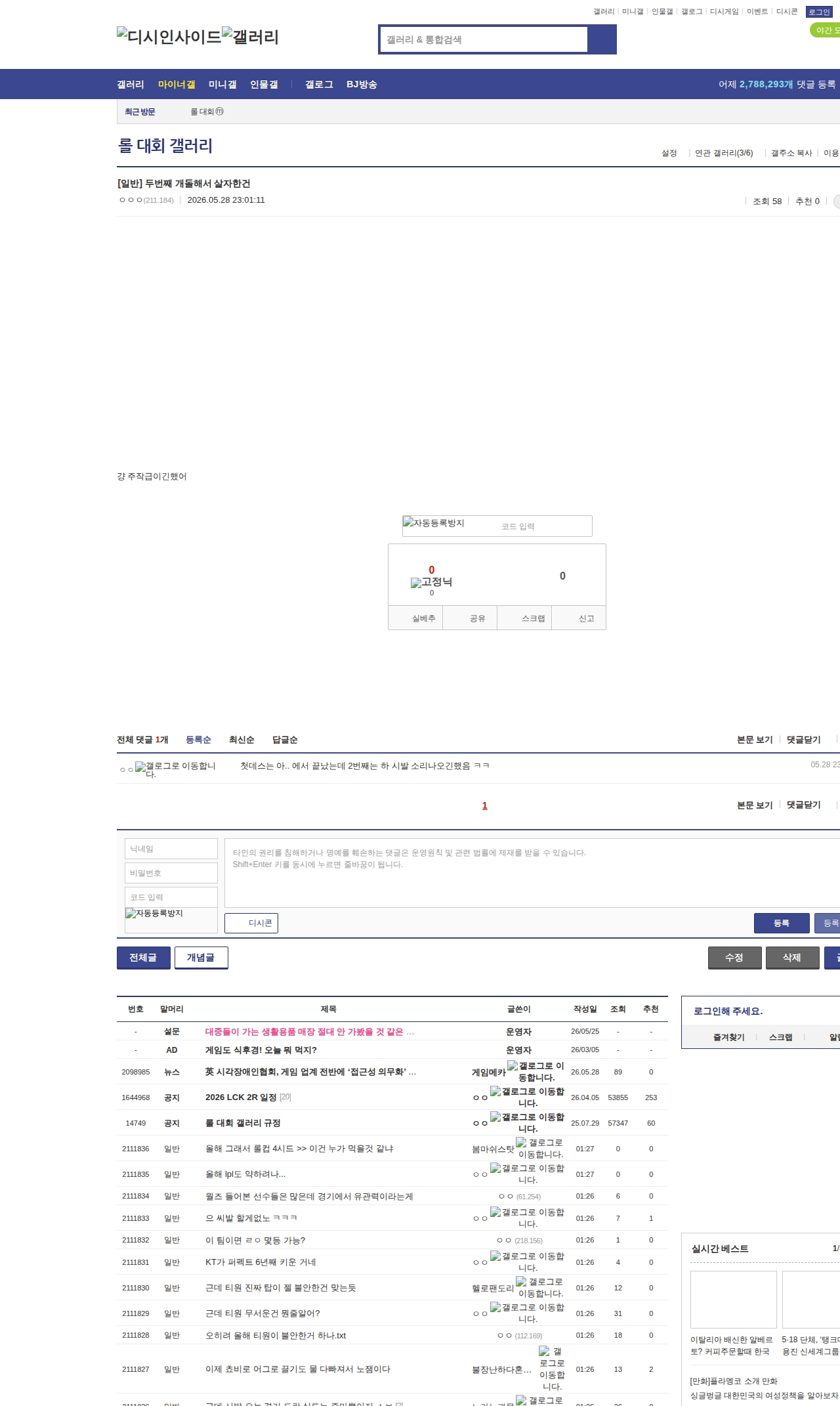Click 갤주소 복사 link
Screen dimensions: 840x1406
click(x=791, y=153)
